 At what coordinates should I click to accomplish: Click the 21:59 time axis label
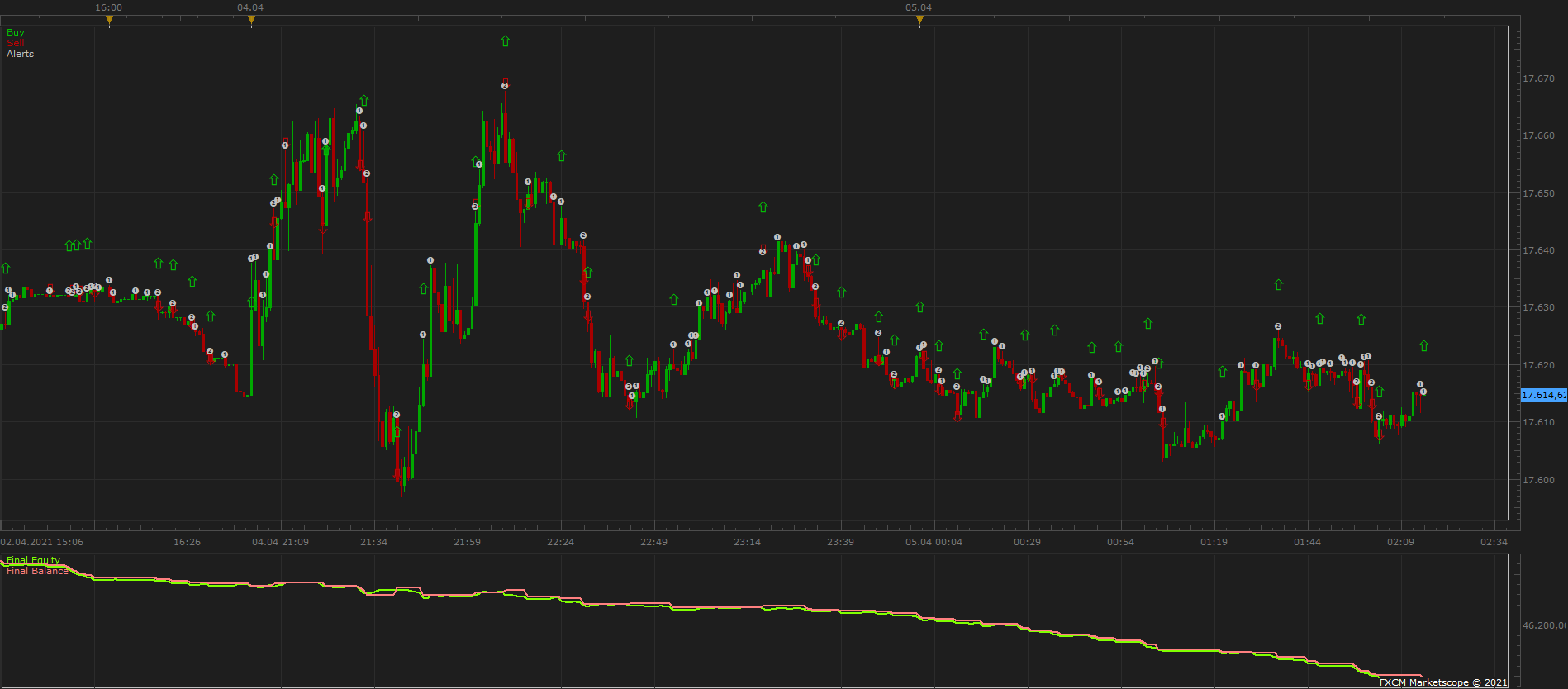point(468,542)
